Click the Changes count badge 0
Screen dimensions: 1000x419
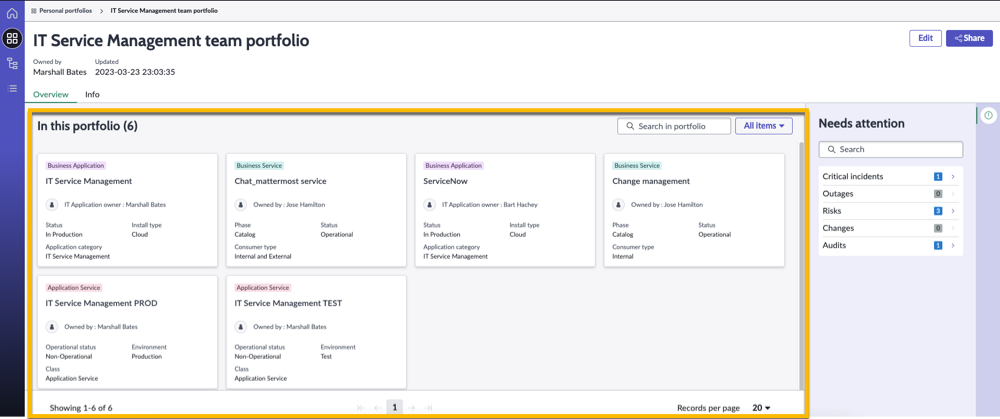click(x=938, y=228)
